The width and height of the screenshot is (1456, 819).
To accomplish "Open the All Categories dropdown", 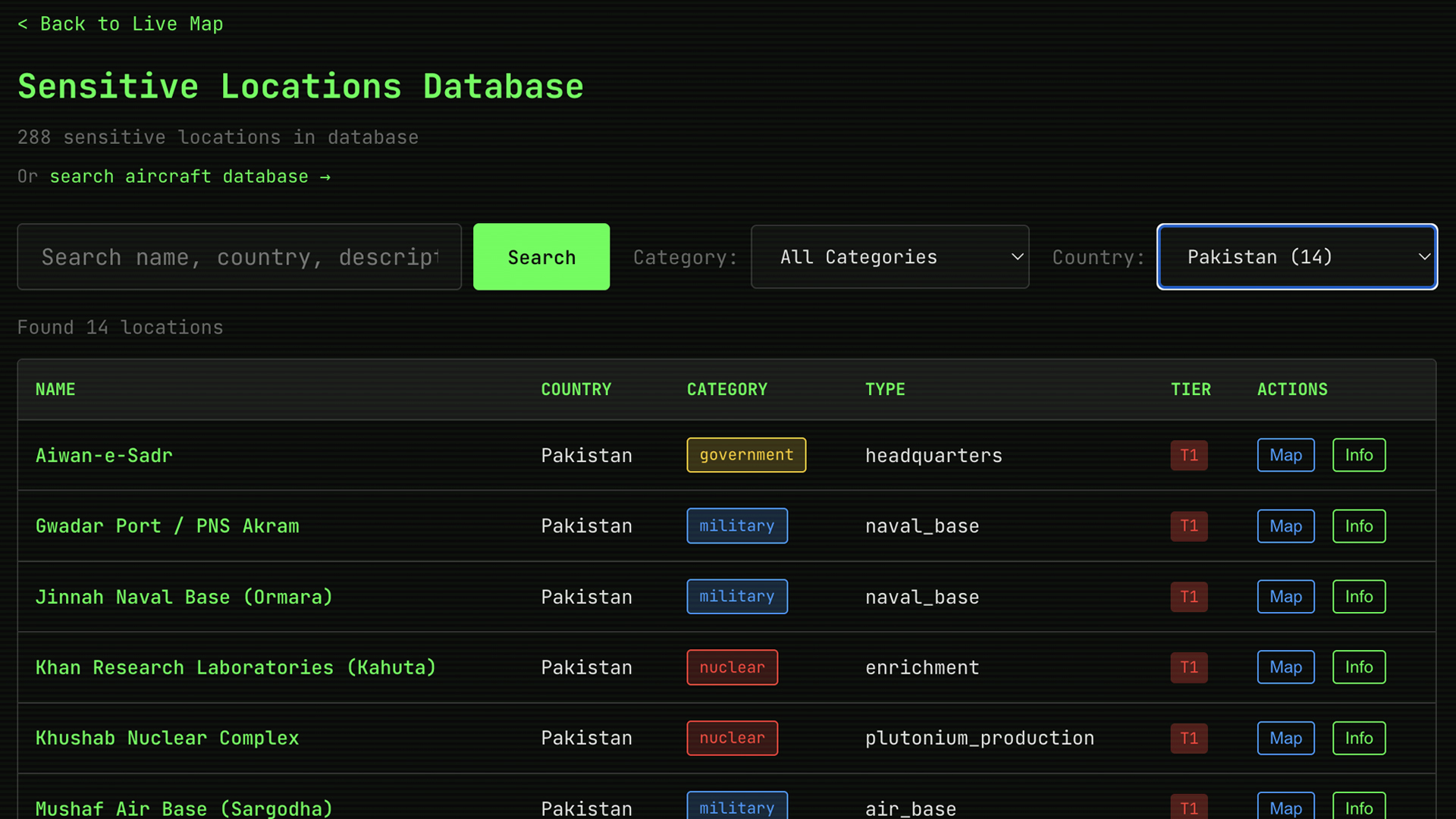I will point(889,256).
